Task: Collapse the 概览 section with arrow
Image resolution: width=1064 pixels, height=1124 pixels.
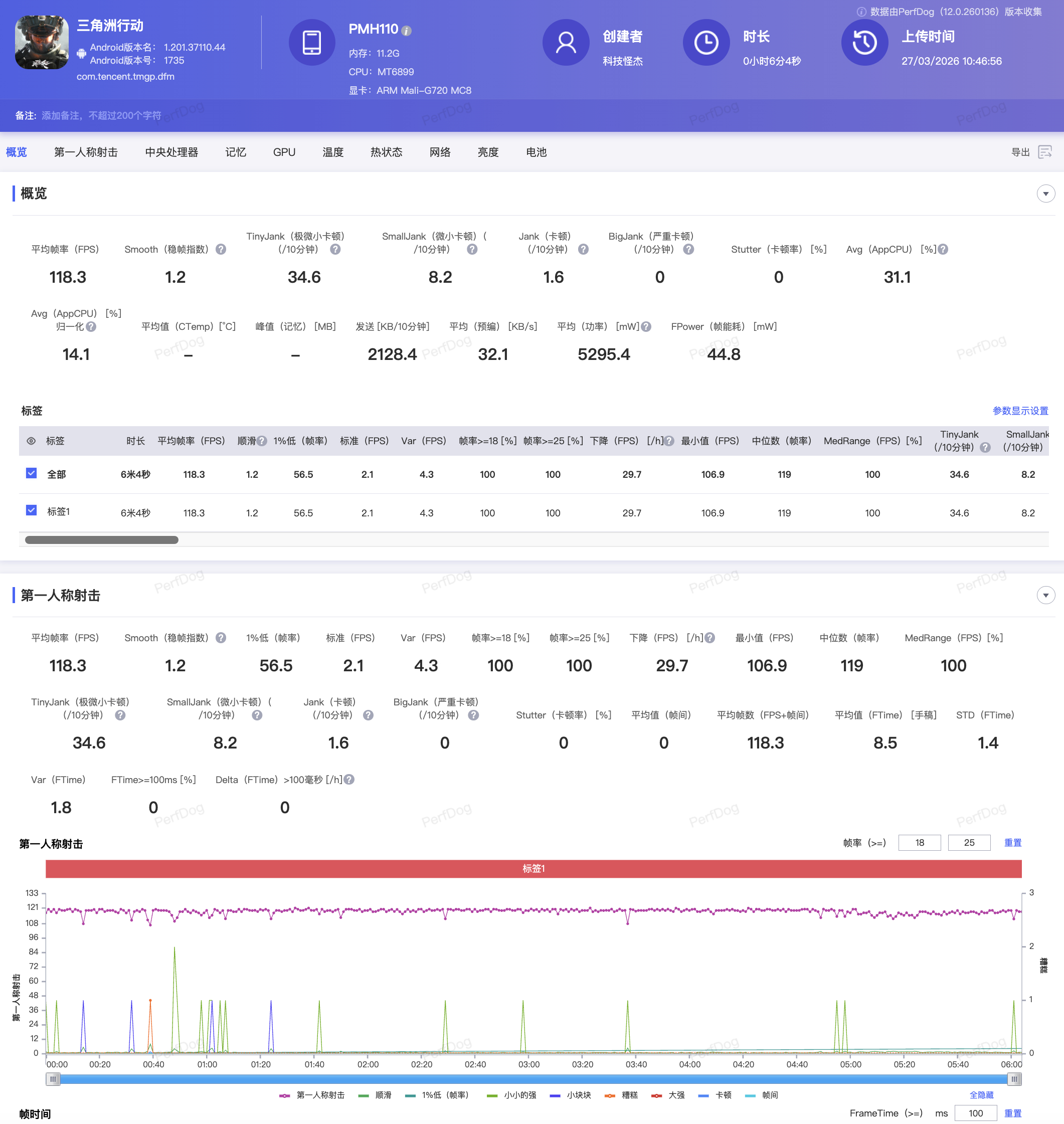Action: pos(1045,194)
